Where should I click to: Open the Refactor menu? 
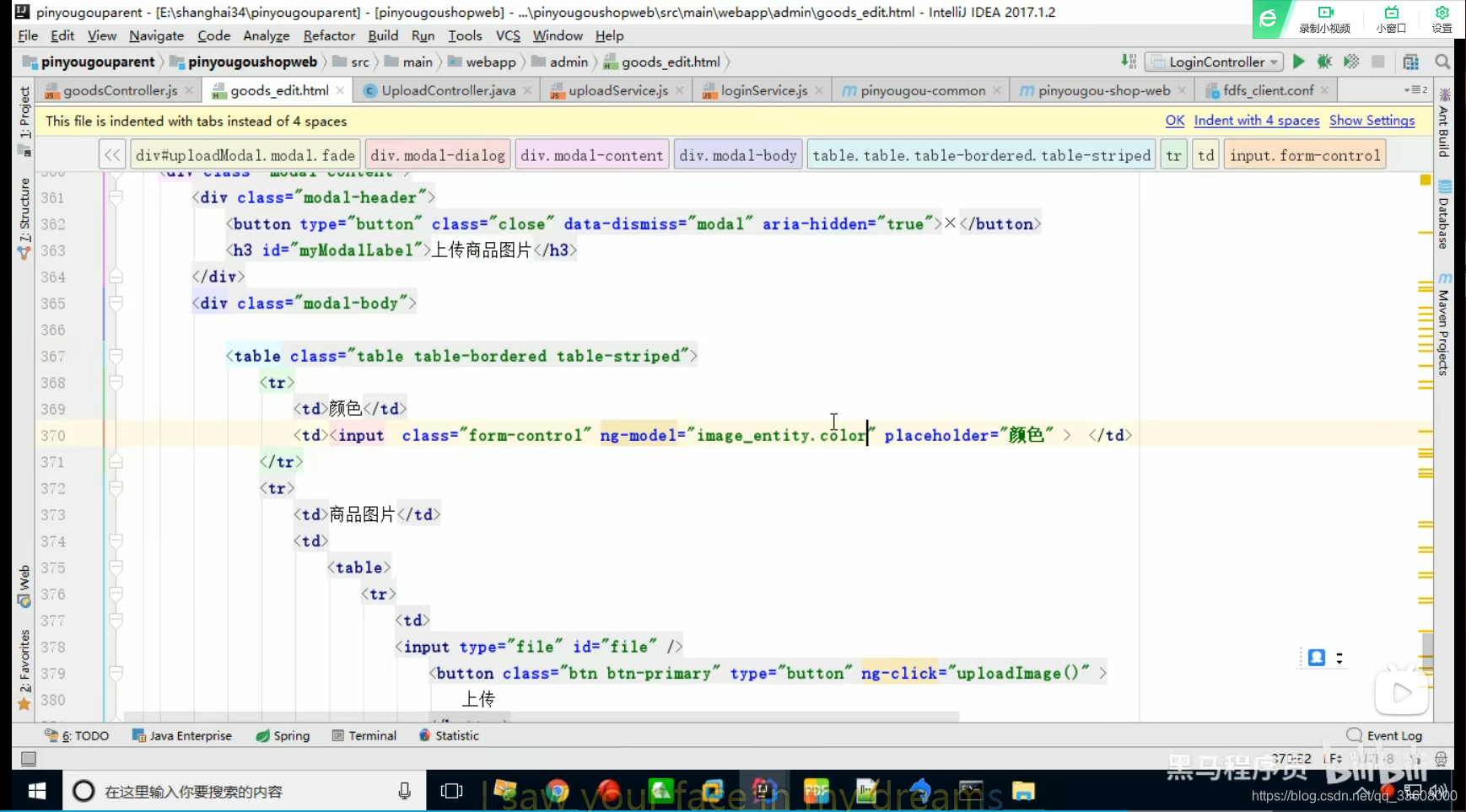pyautogui.click(x=329, y=35)
